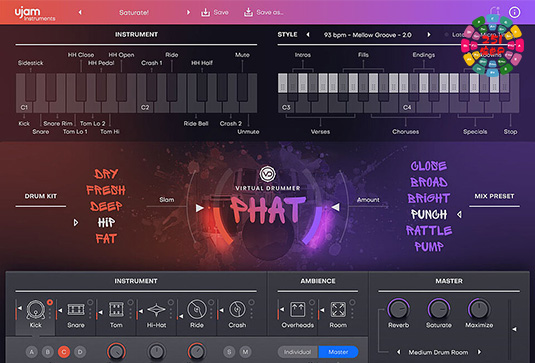Select next reverb room type

tap(479, 352)
